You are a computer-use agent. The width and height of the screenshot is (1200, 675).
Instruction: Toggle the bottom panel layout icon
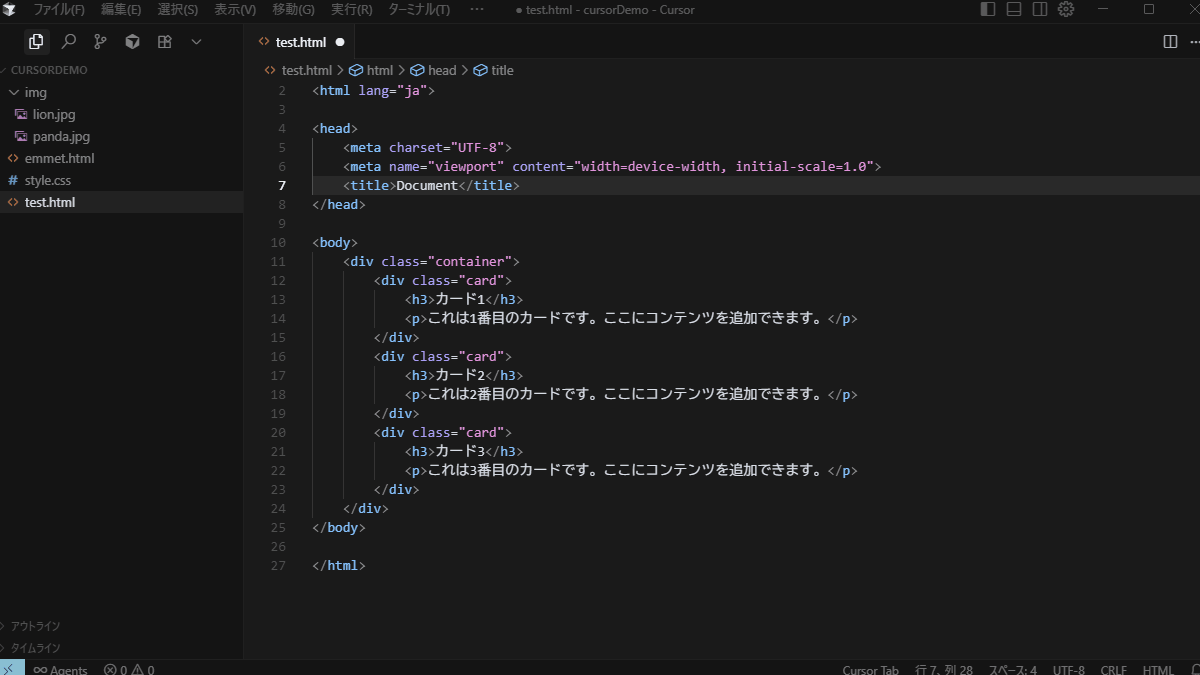[x=1014, y=10]
